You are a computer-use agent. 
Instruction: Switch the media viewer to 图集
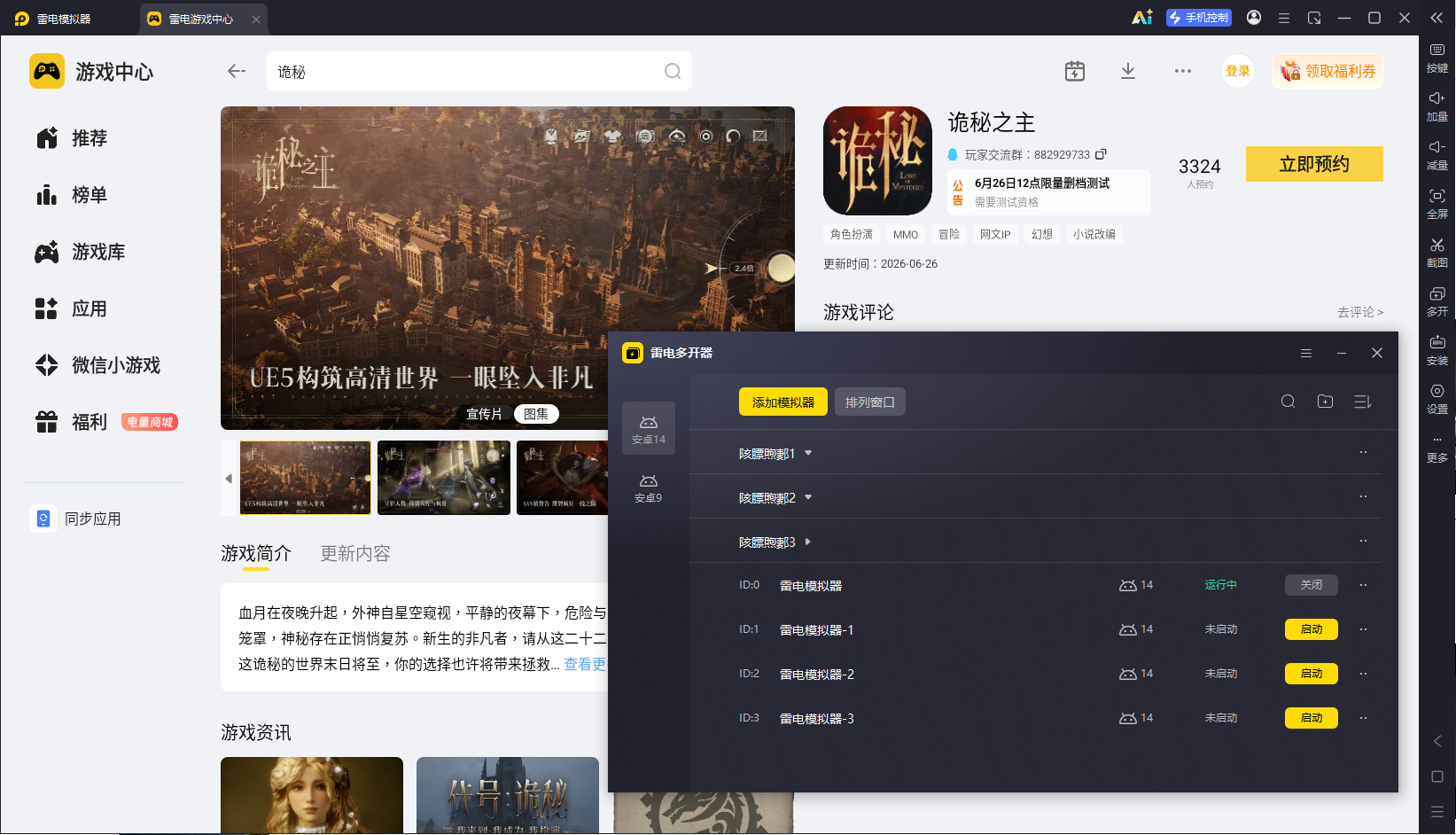536,414
